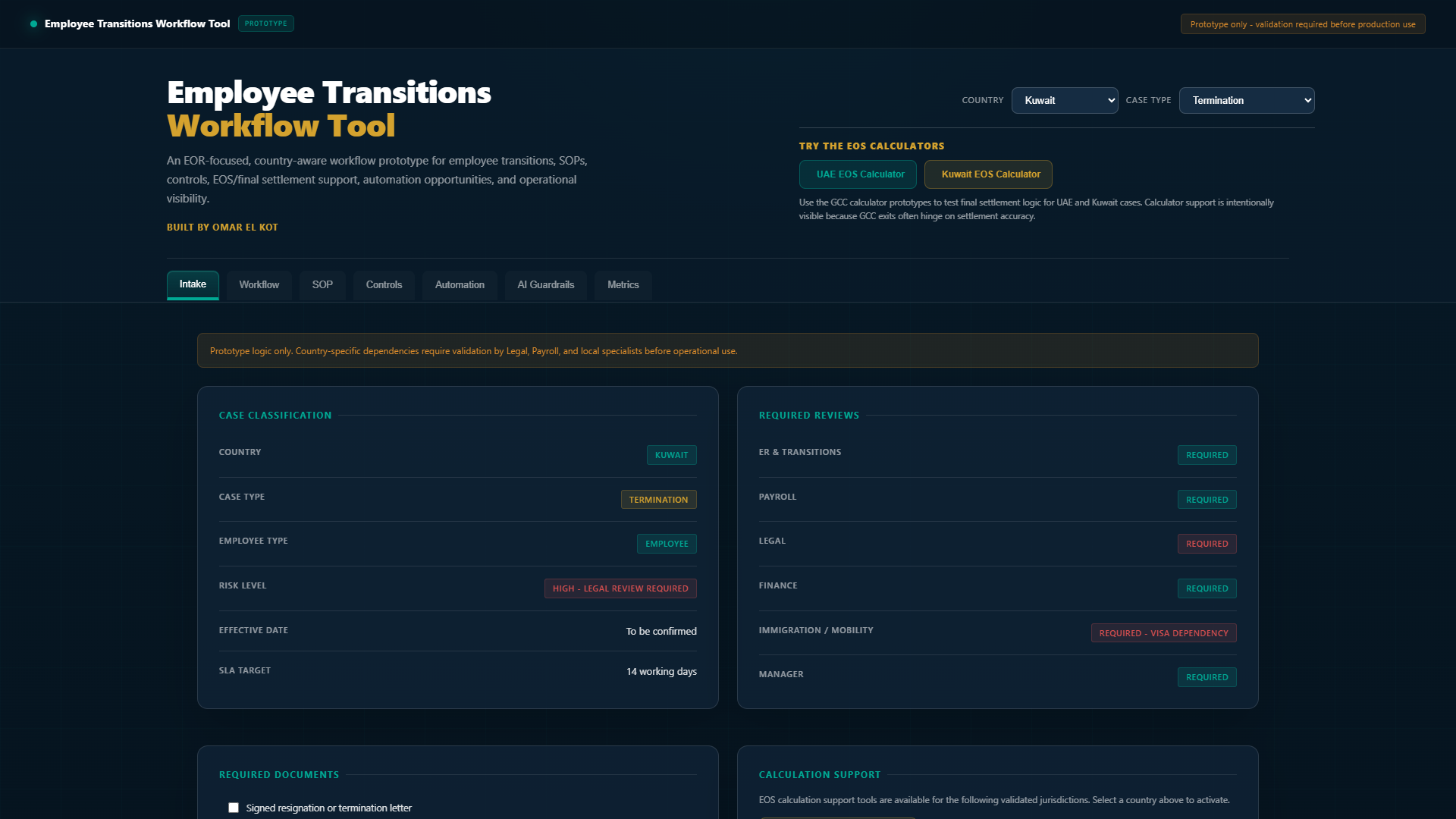Click the TRY THE EOS CALCULATORS heading
The image size is (1456, 819).
click(x=871, y=146)
